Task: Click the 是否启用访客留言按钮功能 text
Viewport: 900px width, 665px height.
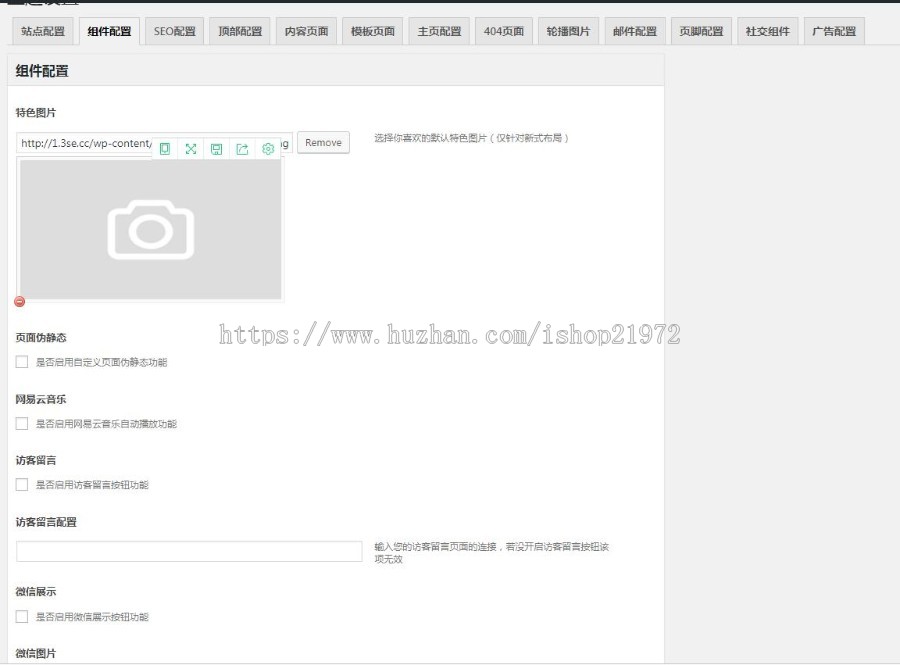Action: point(92,485)
